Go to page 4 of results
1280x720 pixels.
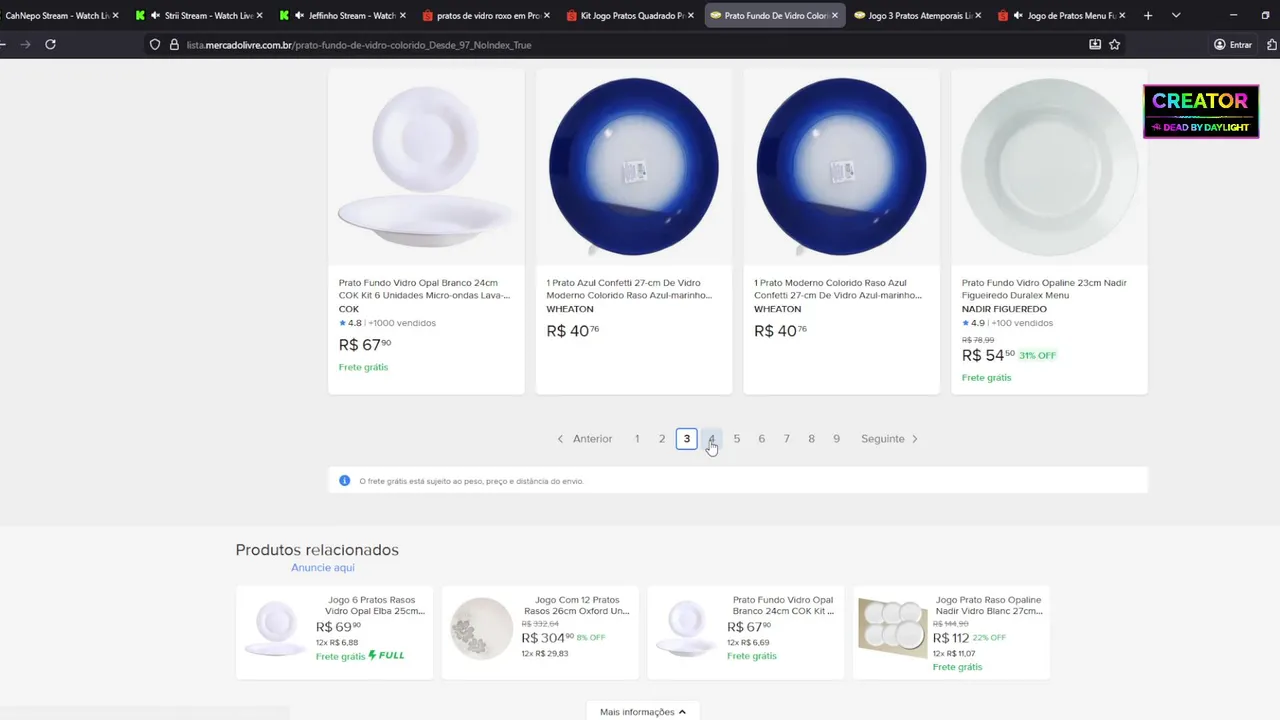point(712,439)
